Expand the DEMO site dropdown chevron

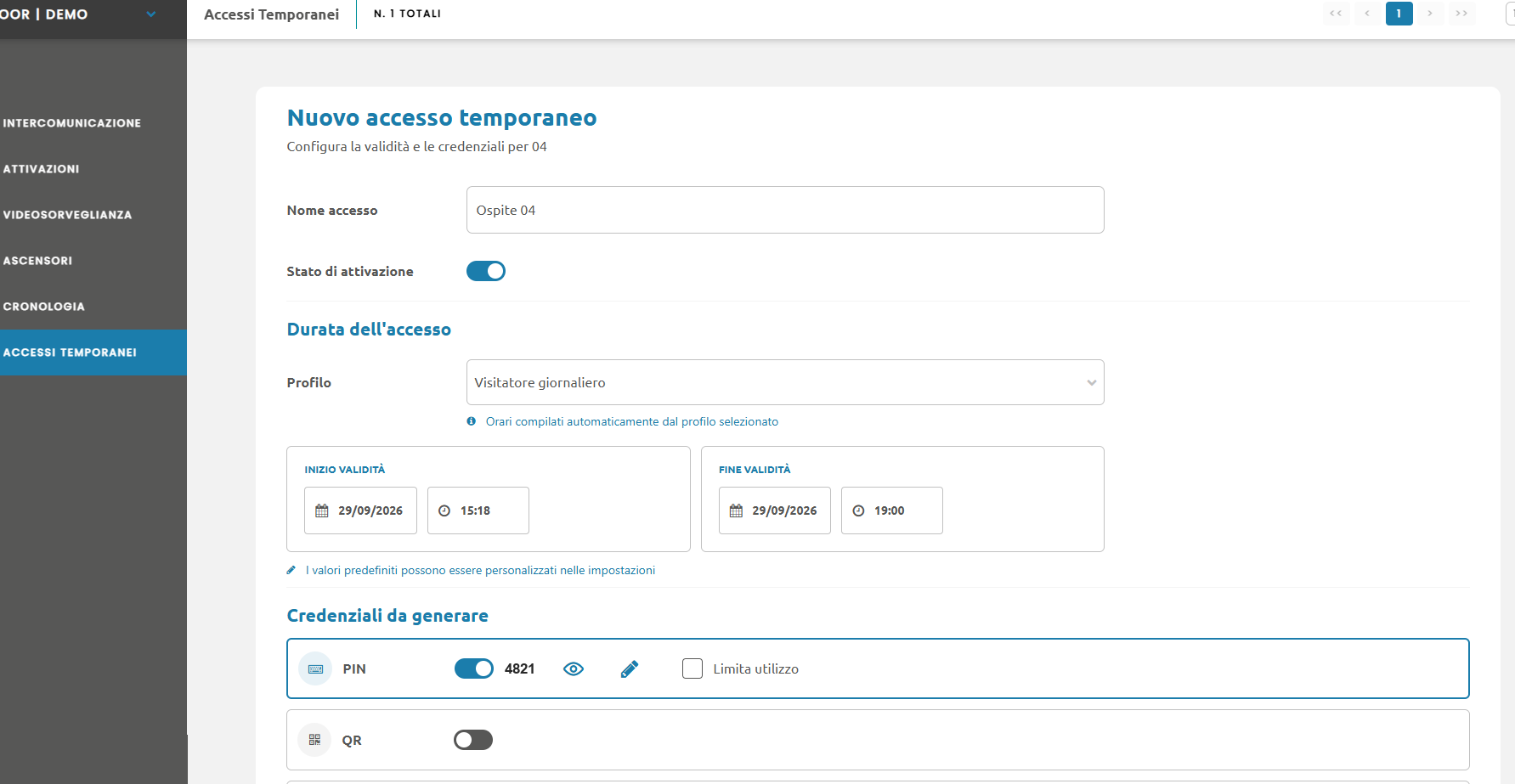point(151,14)
